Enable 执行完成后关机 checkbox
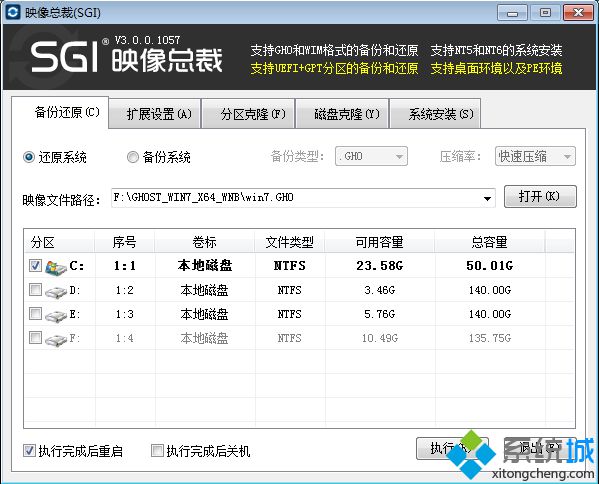The height and width of the screenshot is (484, 599). (157, 451)
